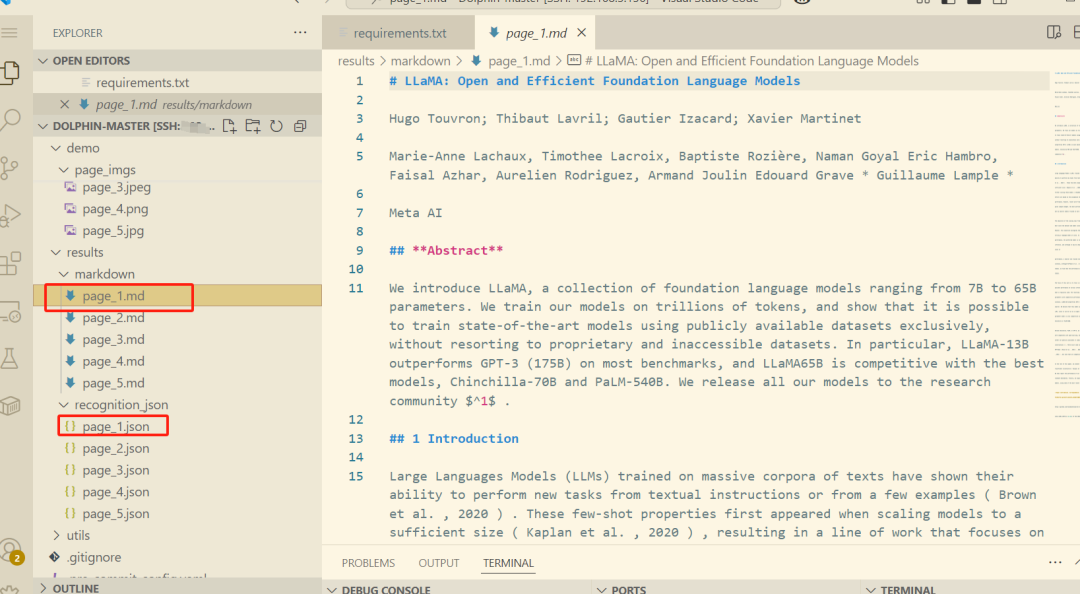Open page_5.jpg image file
Viewport: 1080px width, 594px height.
coord(113,231)
